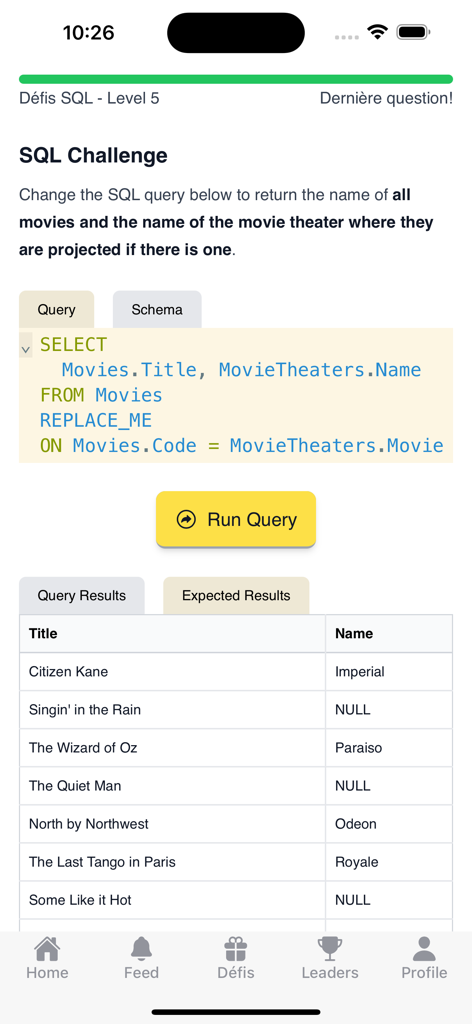Click the Title column header
The image size is (472, 1024).
click(x=172, y=633)
